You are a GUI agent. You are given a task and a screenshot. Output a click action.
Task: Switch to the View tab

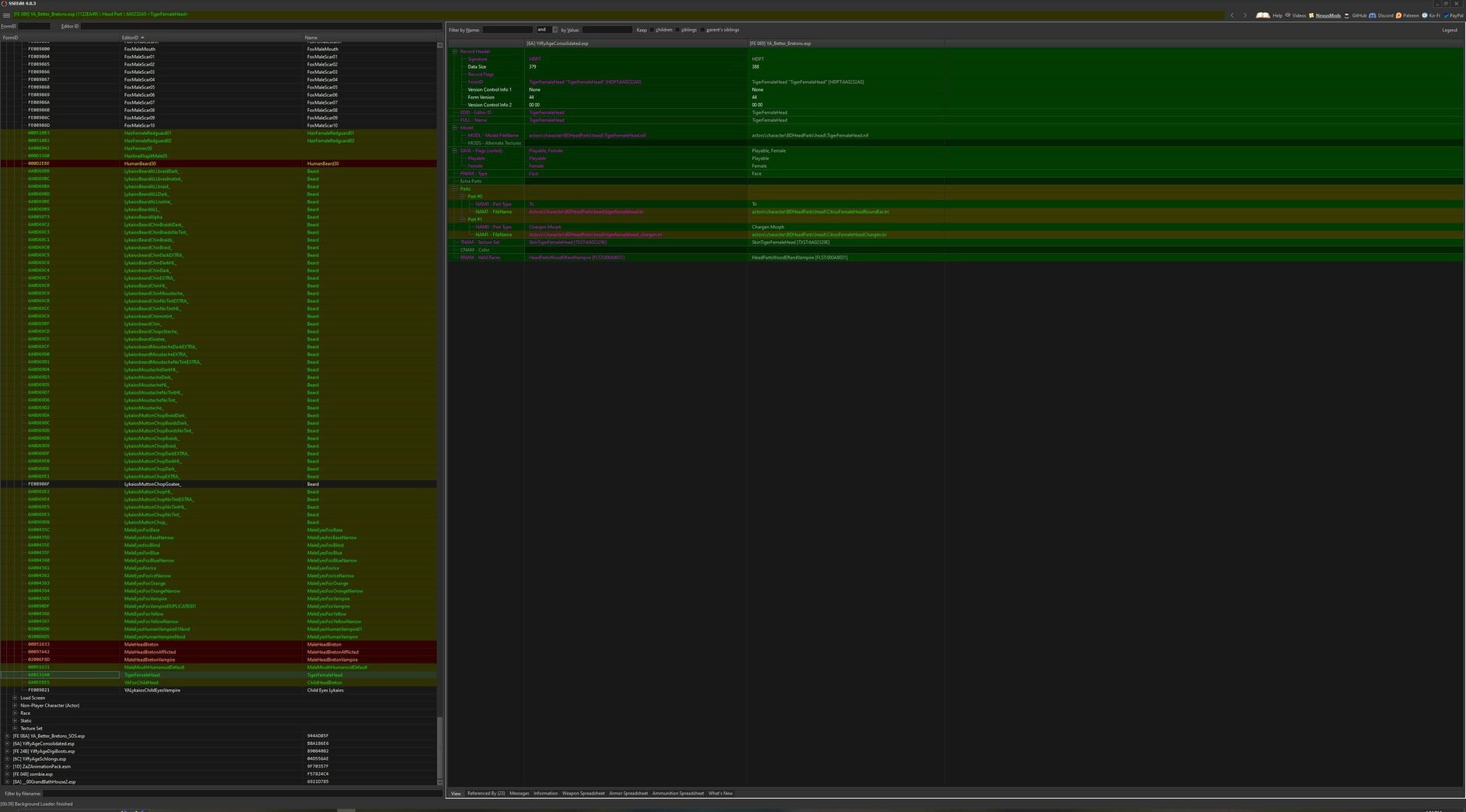pyautogui.click(x=456, y=794)
